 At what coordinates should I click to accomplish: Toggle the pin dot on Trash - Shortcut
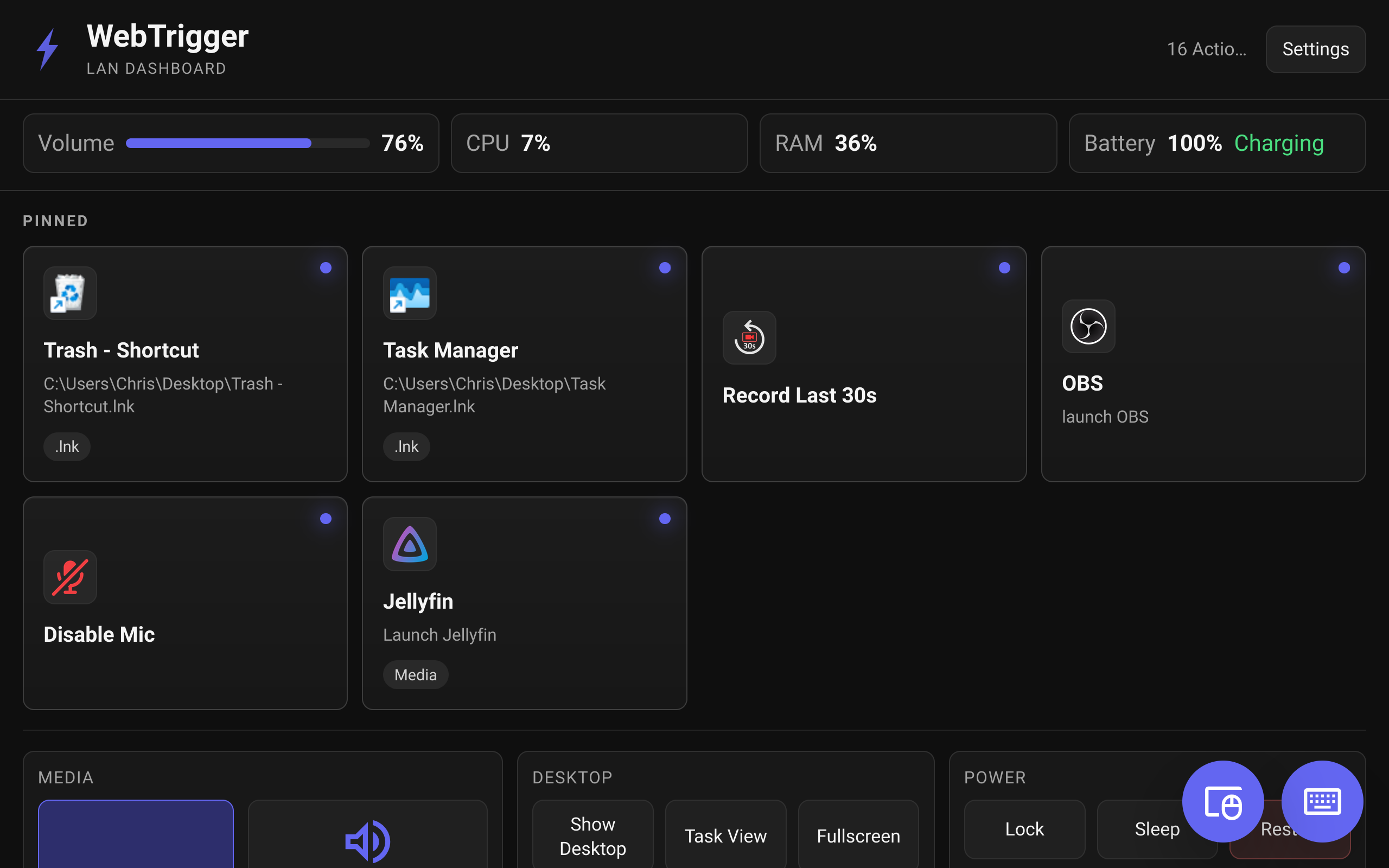326,267
